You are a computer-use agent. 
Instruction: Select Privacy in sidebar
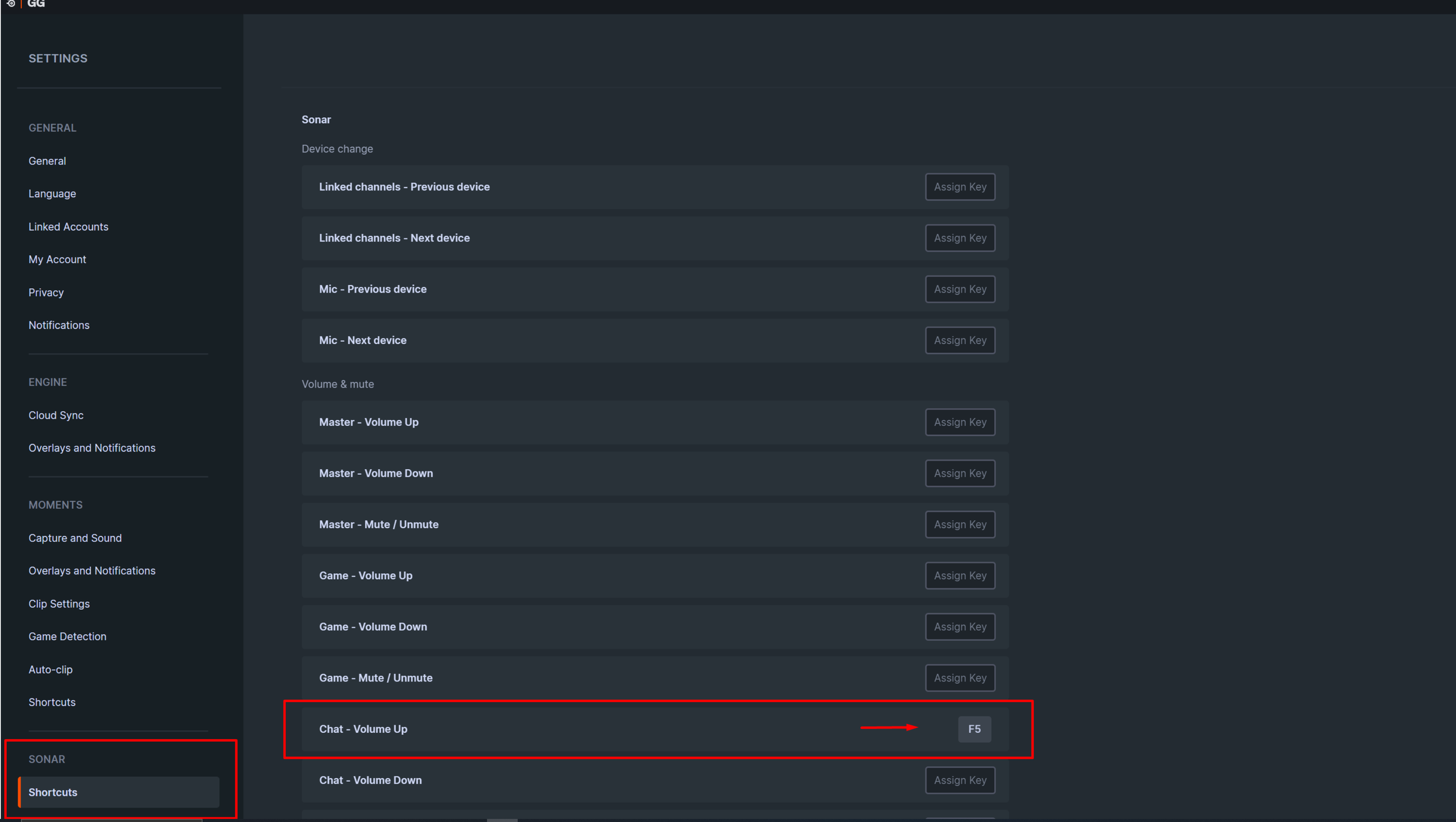pos(46,292)
